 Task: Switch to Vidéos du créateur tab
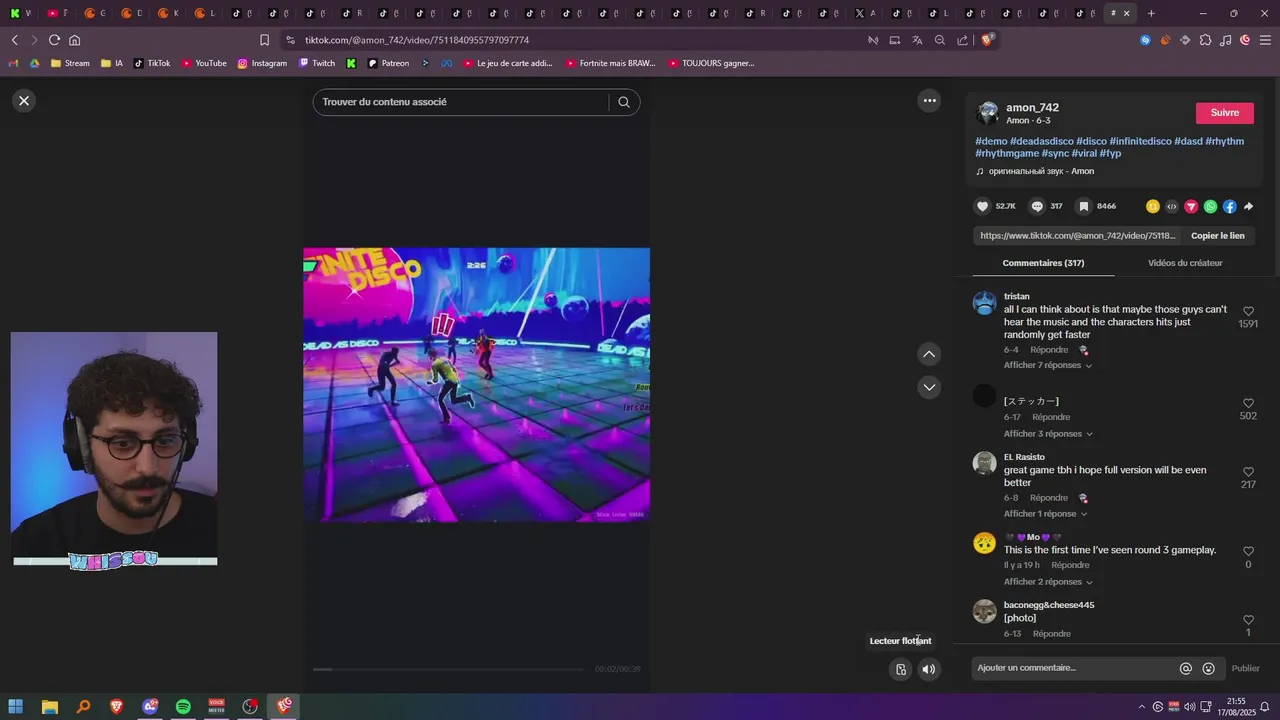click(x=1185, y=263)
